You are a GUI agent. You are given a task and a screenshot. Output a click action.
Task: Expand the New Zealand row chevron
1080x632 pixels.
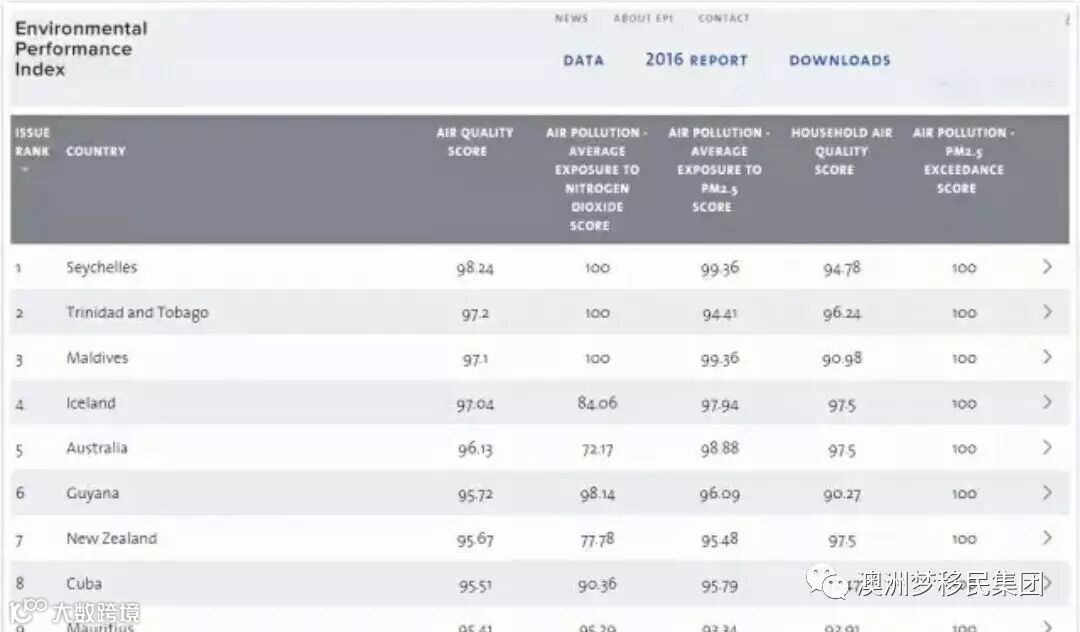coord(1047,538)
